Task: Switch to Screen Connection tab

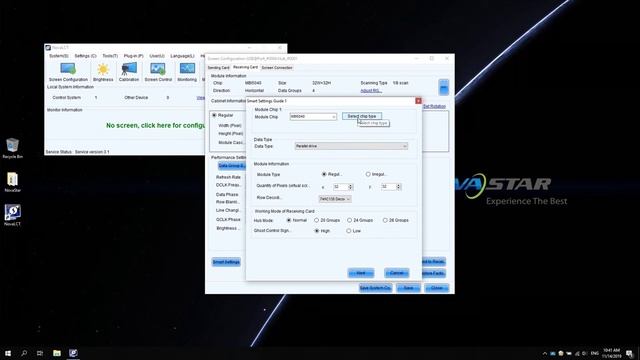Action: coord(277,68)
